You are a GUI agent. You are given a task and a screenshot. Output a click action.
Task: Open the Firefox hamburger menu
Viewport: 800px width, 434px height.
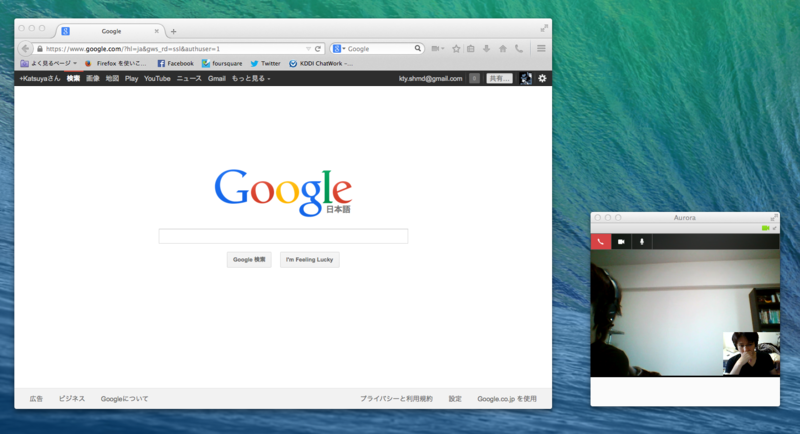pyautogui.click(x=541, y=48)
